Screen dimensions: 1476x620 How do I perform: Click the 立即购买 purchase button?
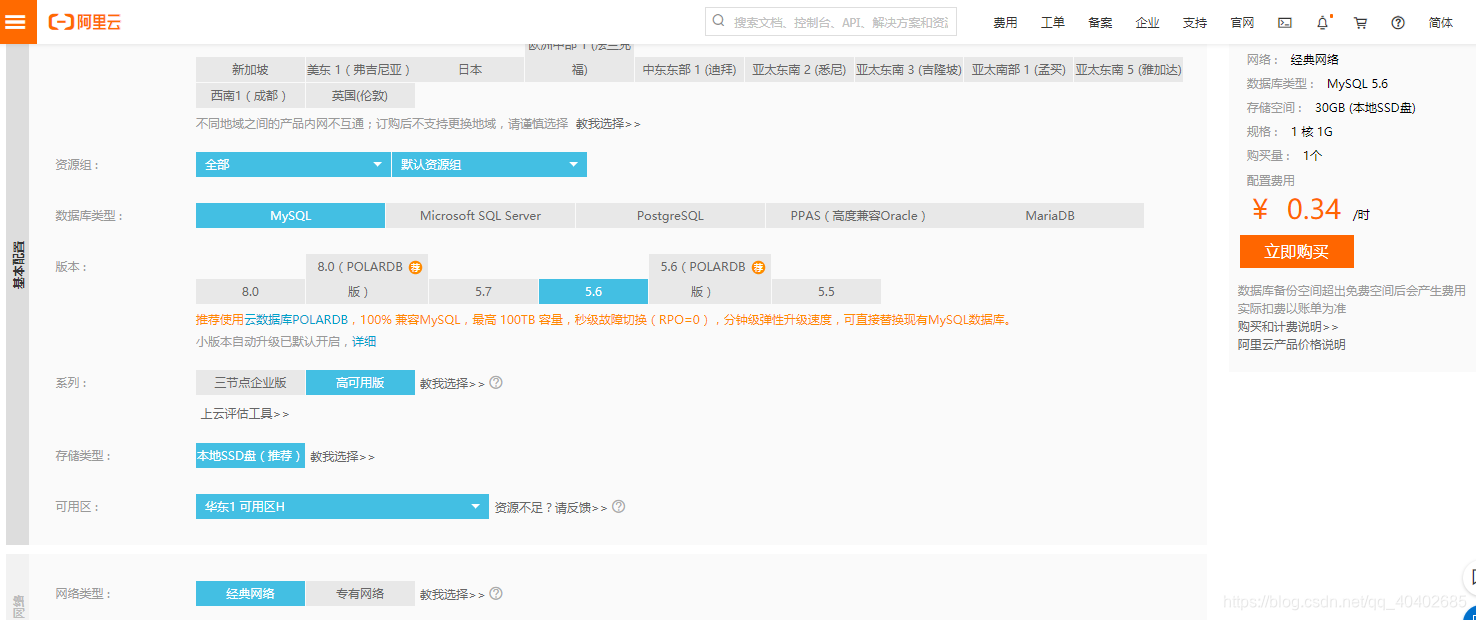pos(1296,252)
